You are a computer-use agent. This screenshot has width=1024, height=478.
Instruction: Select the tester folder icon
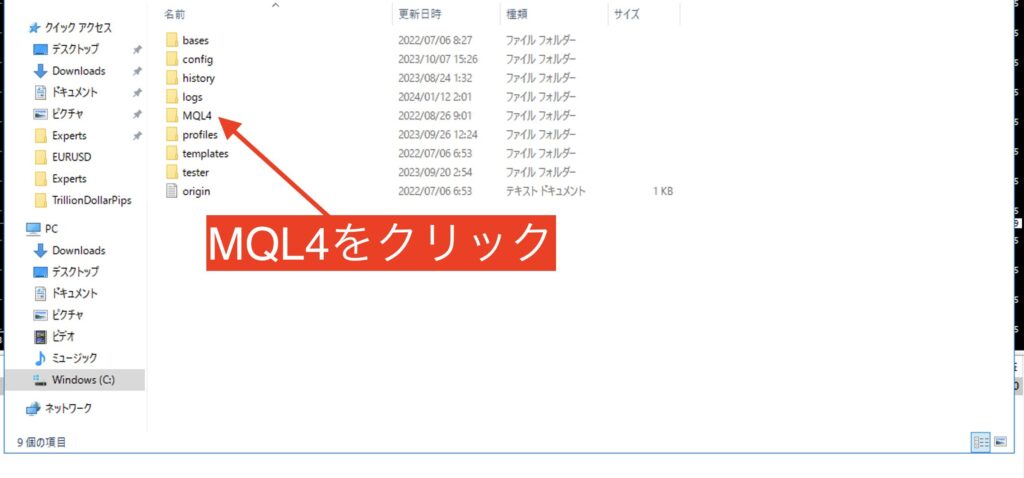pyautogui.click(x=172, y=172)
